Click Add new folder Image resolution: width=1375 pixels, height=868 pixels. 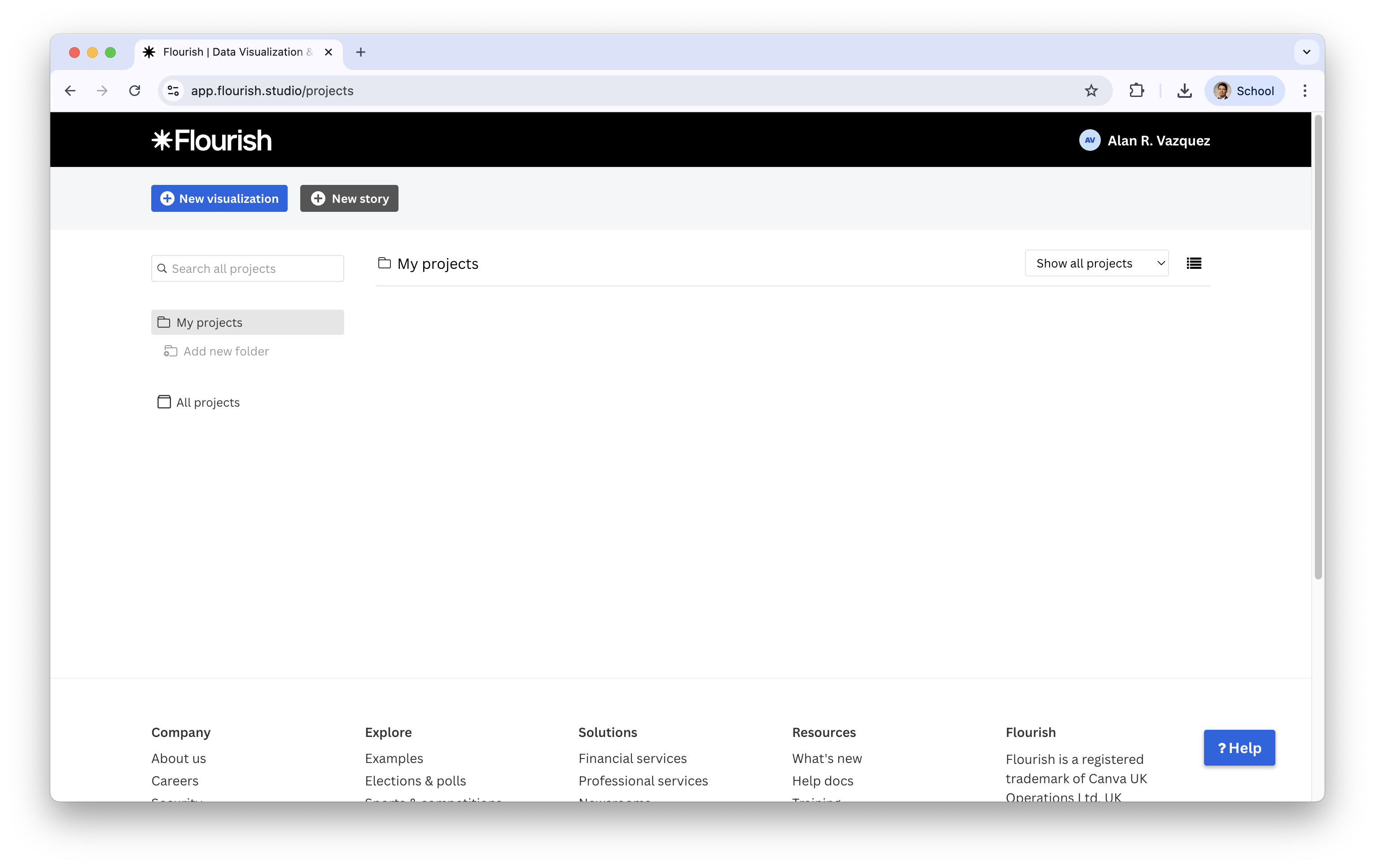(226, 351)
